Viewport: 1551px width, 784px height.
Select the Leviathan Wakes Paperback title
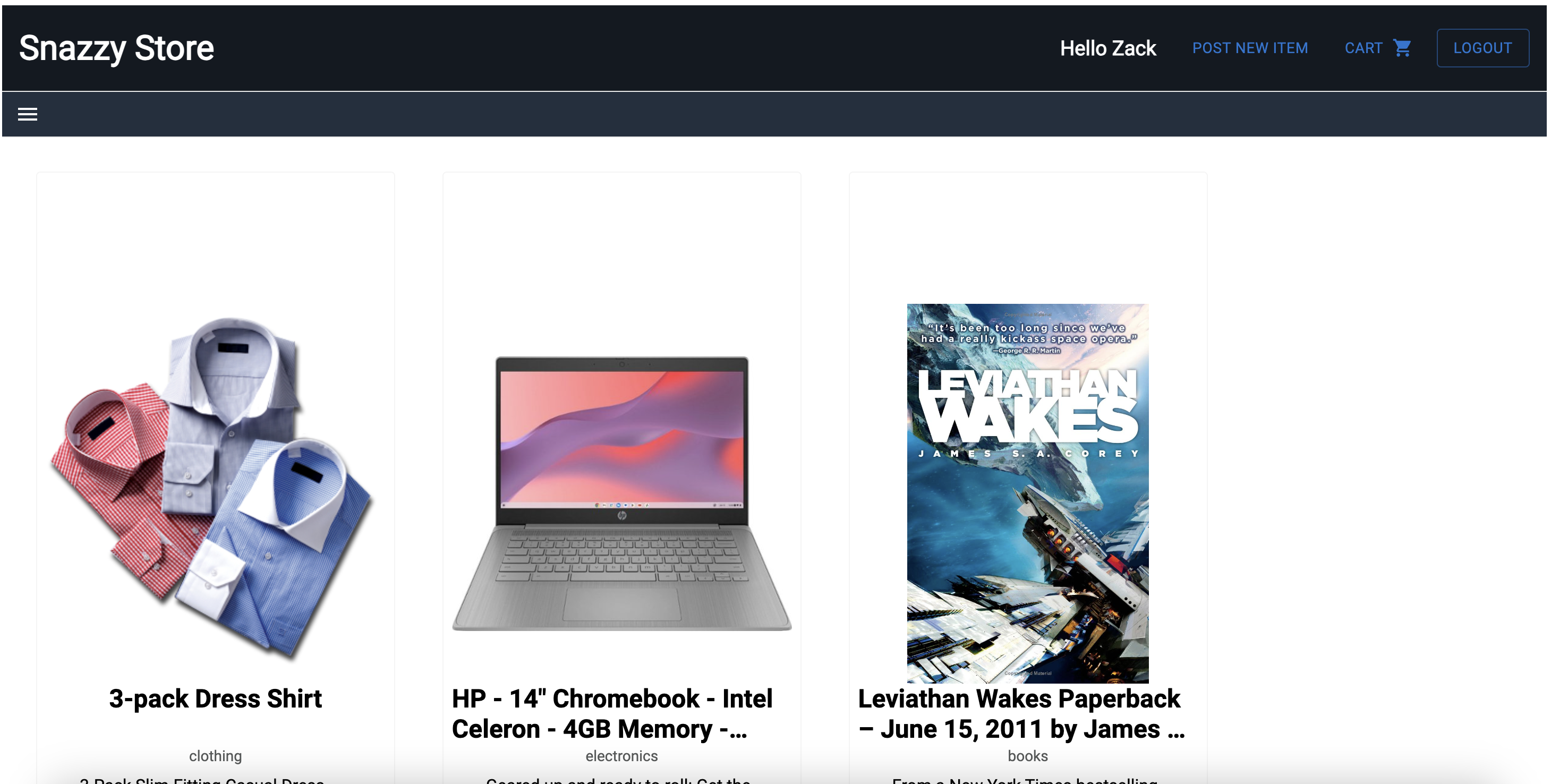pos(1022,713)
